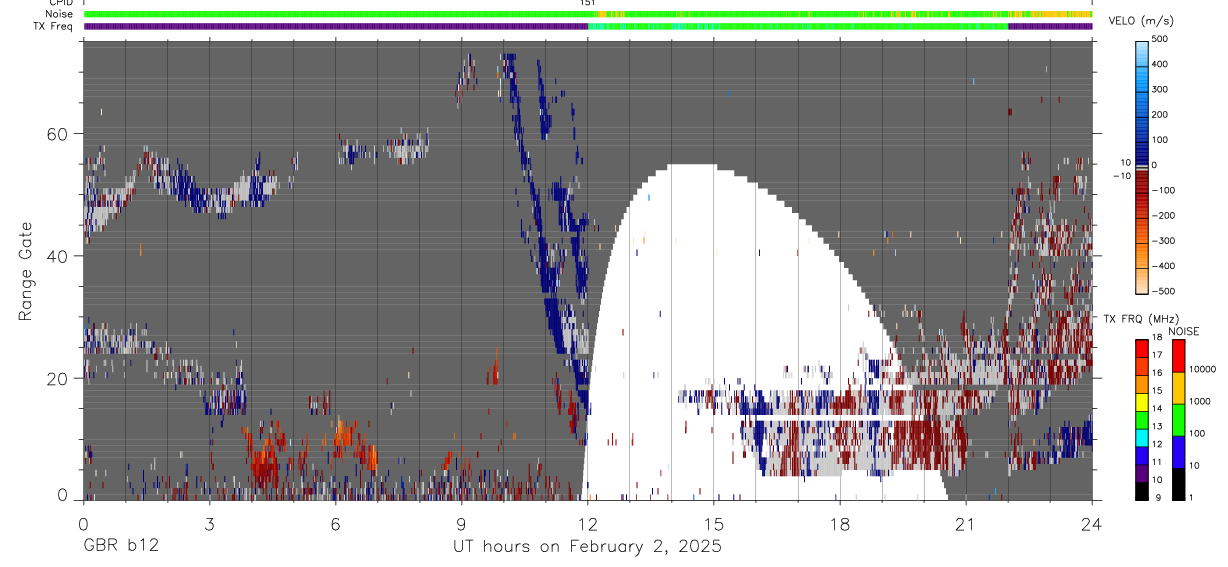The width and height of the screenshot is (1228, 567).
Task: Click the red-orange 16–17 MHz TX FRQ swatch
Action: point(1142,366)
